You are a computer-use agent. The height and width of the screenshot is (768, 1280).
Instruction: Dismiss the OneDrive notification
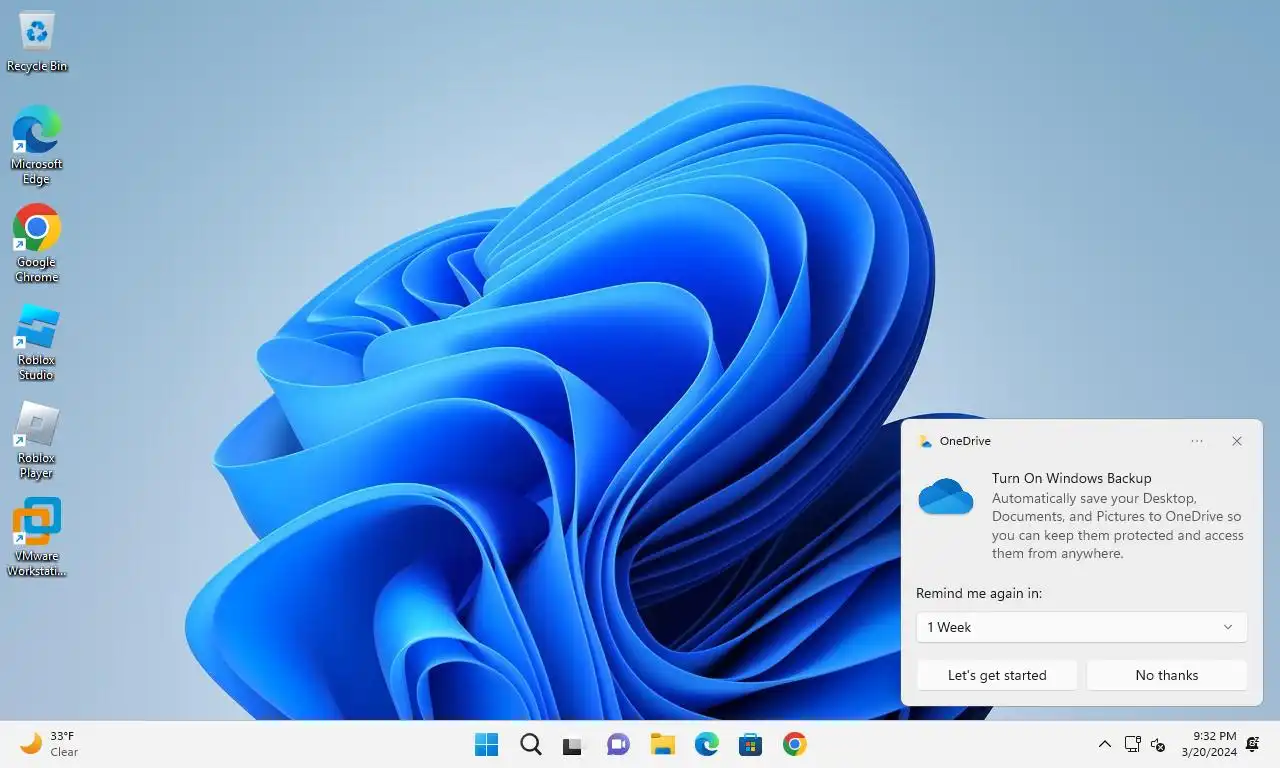tap(1237, 441)
